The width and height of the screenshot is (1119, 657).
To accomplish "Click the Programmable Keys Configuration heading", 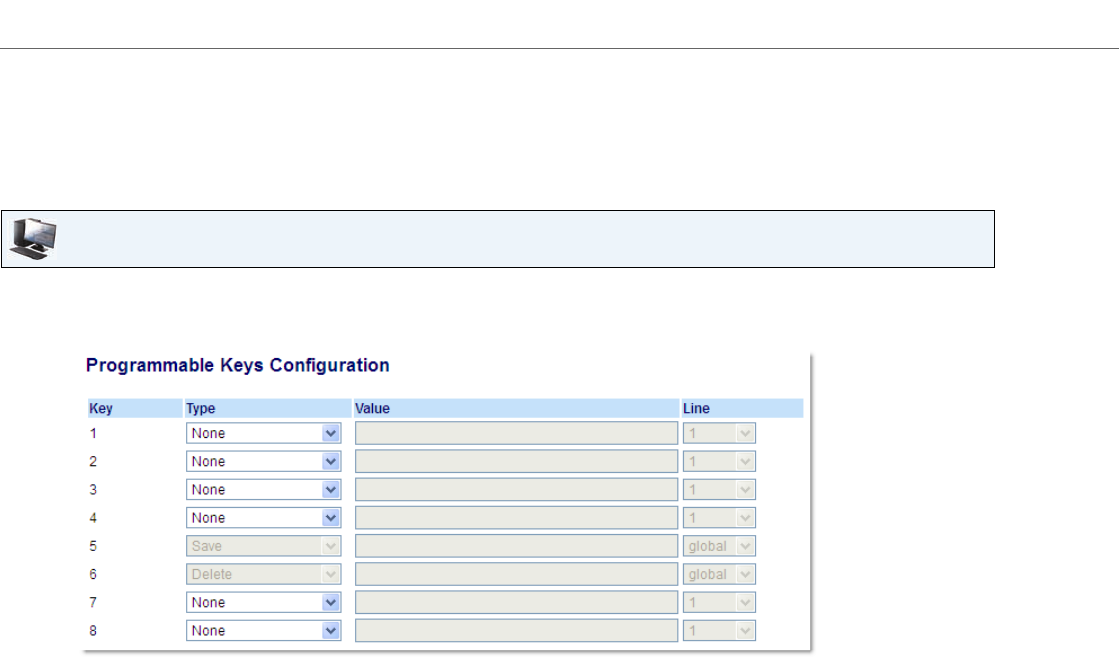I will click(237, 365).
